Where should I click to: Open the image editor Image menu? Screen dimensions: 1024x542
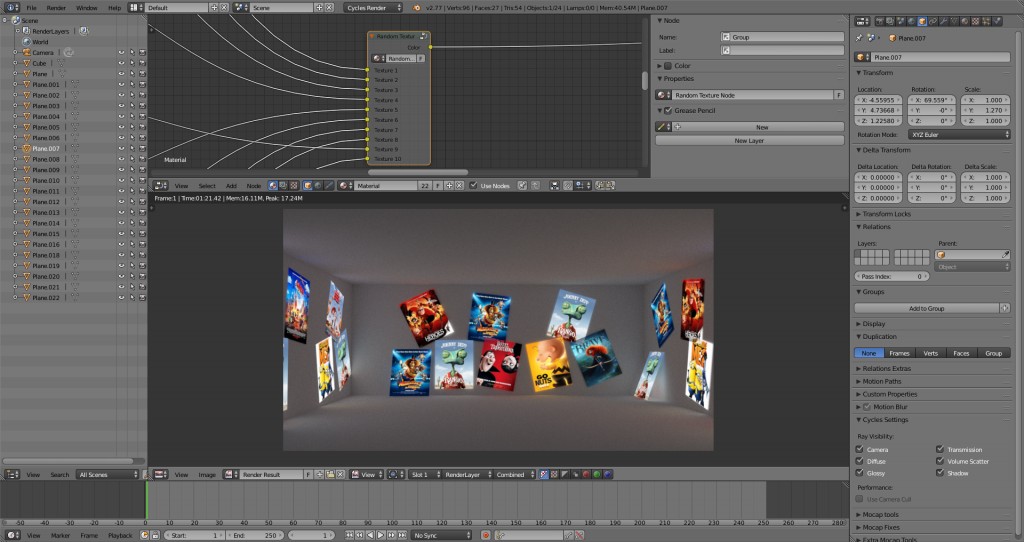(x=207, y=475)
